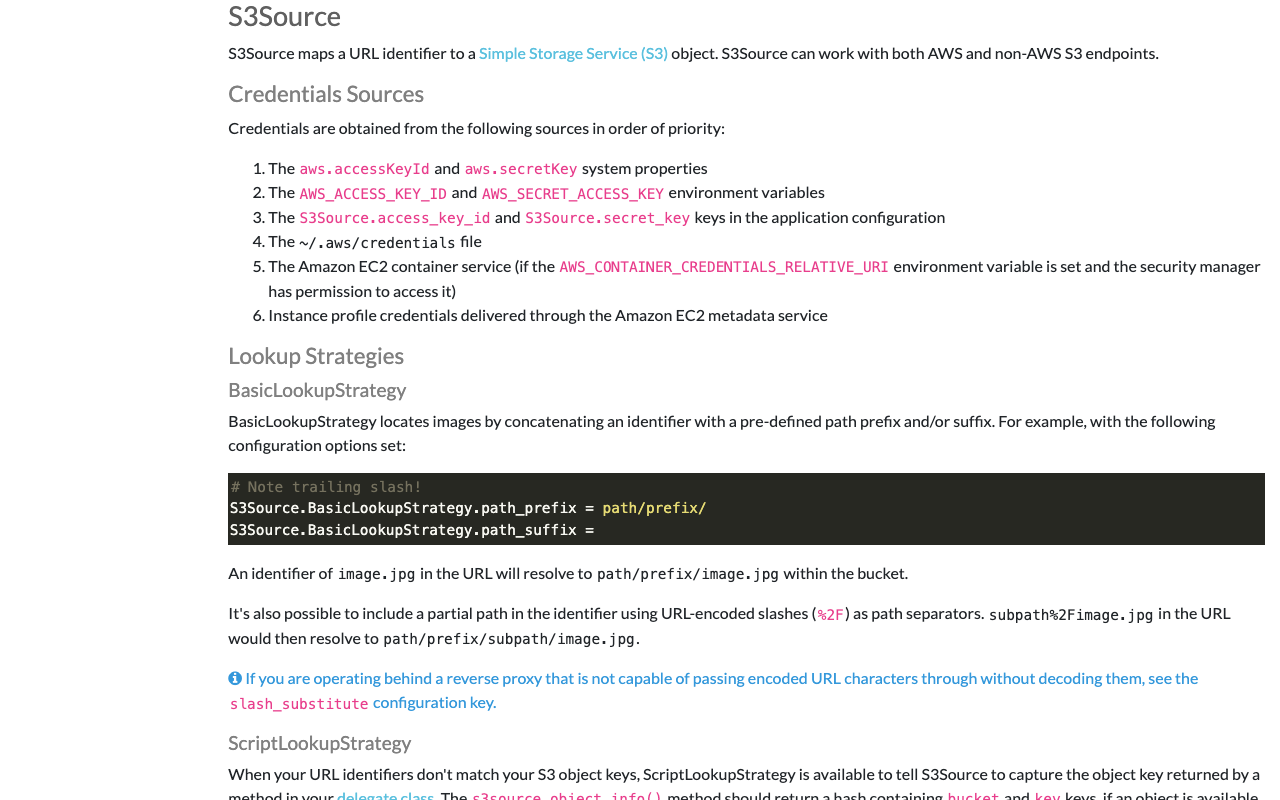The image size is (1280, 800).
Task: Open the Simple Storage Service (S3) link
Action: 573,53
